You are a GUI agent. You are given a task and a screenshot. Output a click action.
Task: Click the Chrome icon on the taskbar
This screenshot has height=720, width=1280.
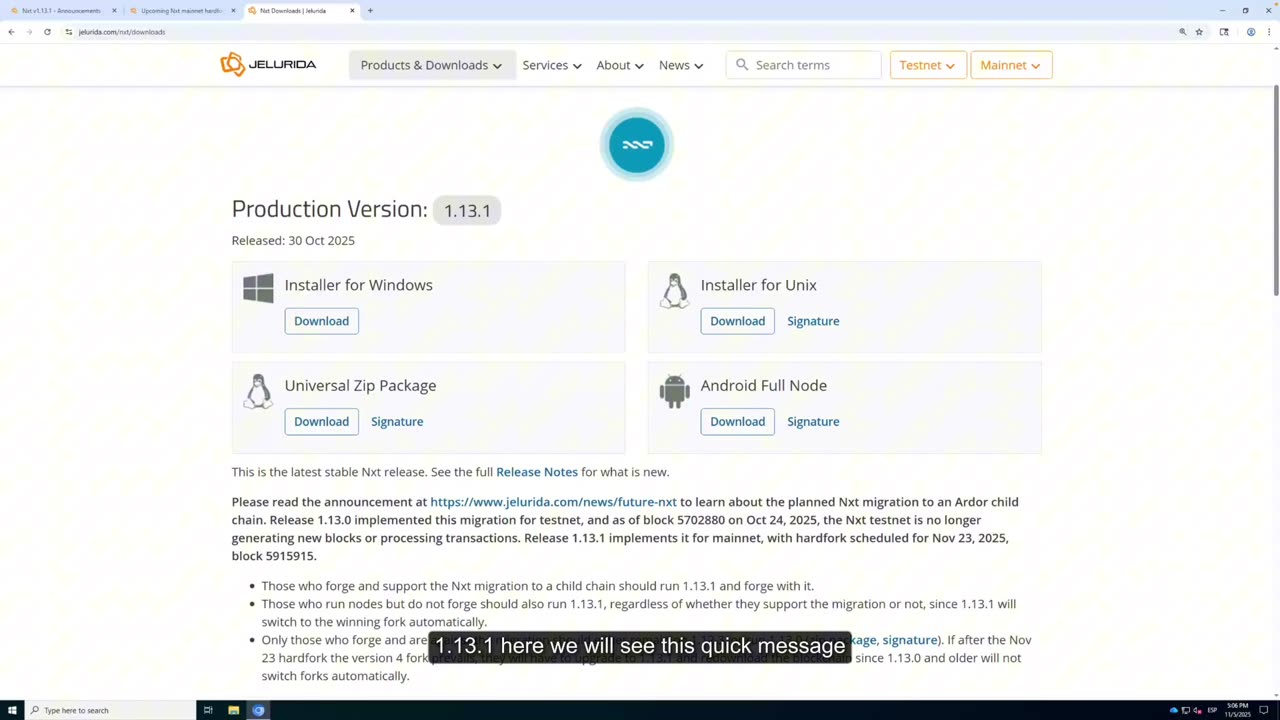258,710
